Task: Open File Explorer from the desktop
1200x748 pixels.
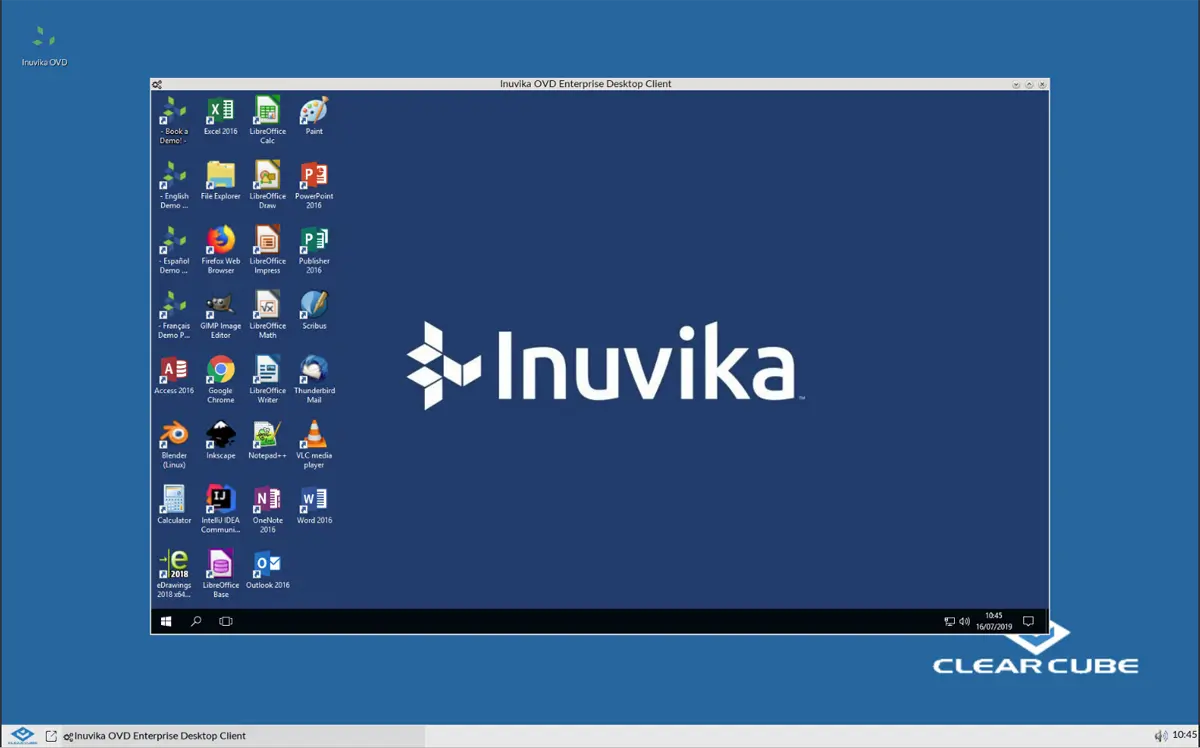Action: coord(220,181)
